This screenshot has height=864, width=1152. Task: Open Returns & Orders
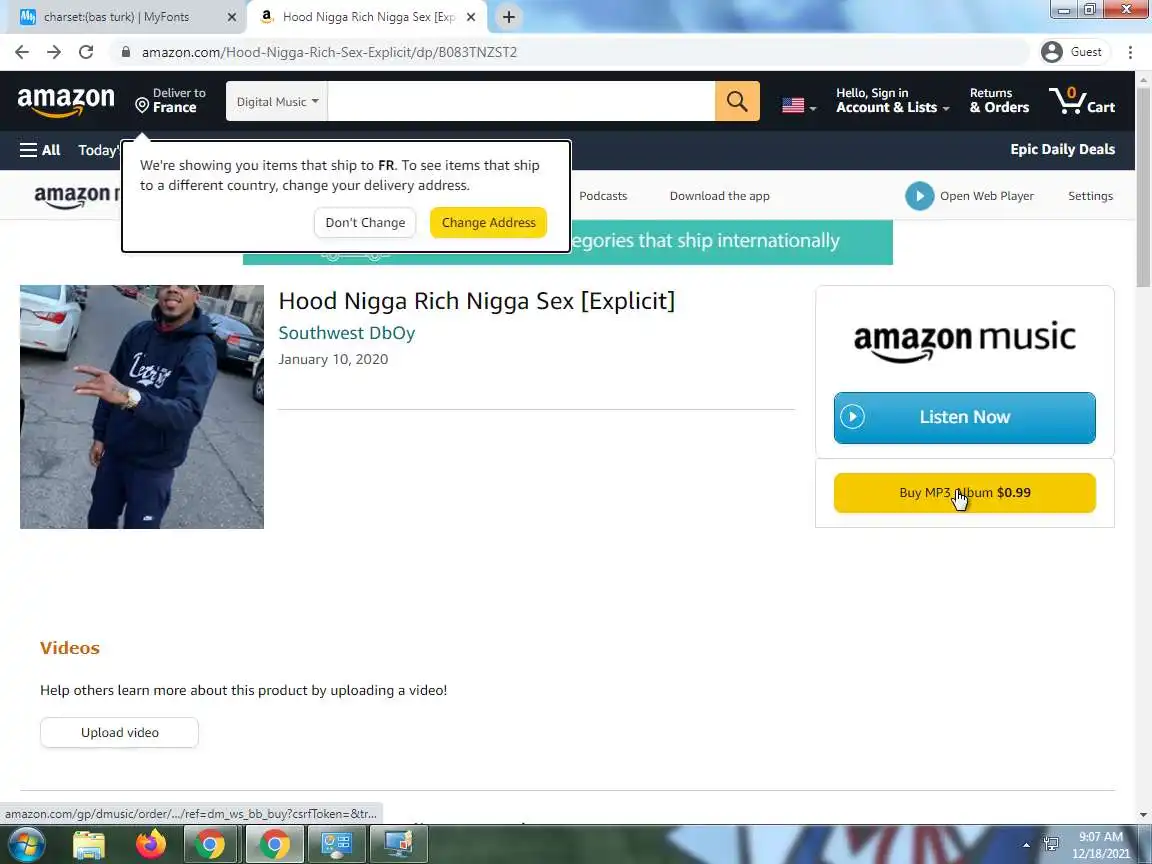(x=999, y=101)
